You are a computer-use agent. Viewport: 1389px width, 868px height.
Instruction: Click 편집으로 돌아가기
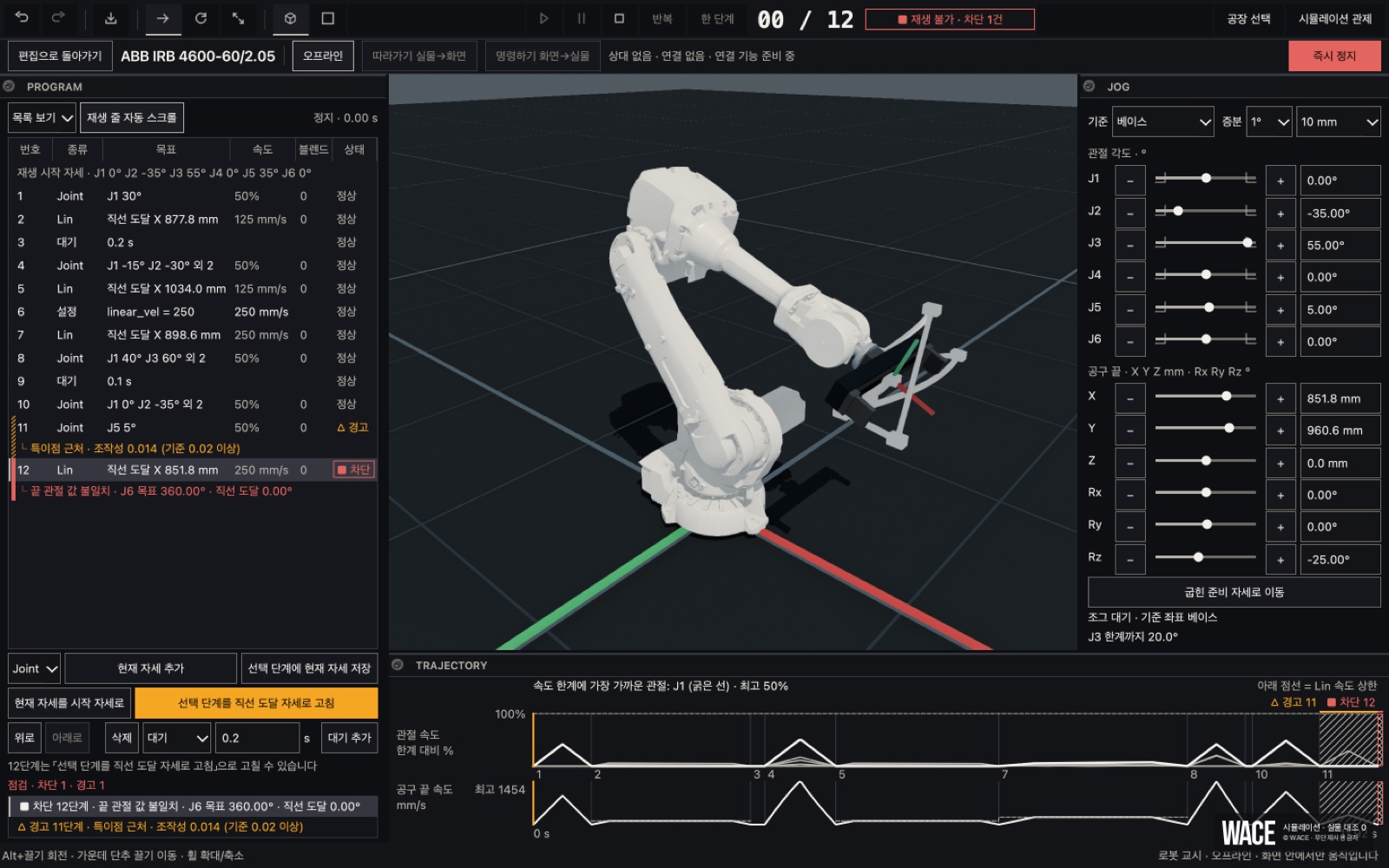click(x=60, y=56)
